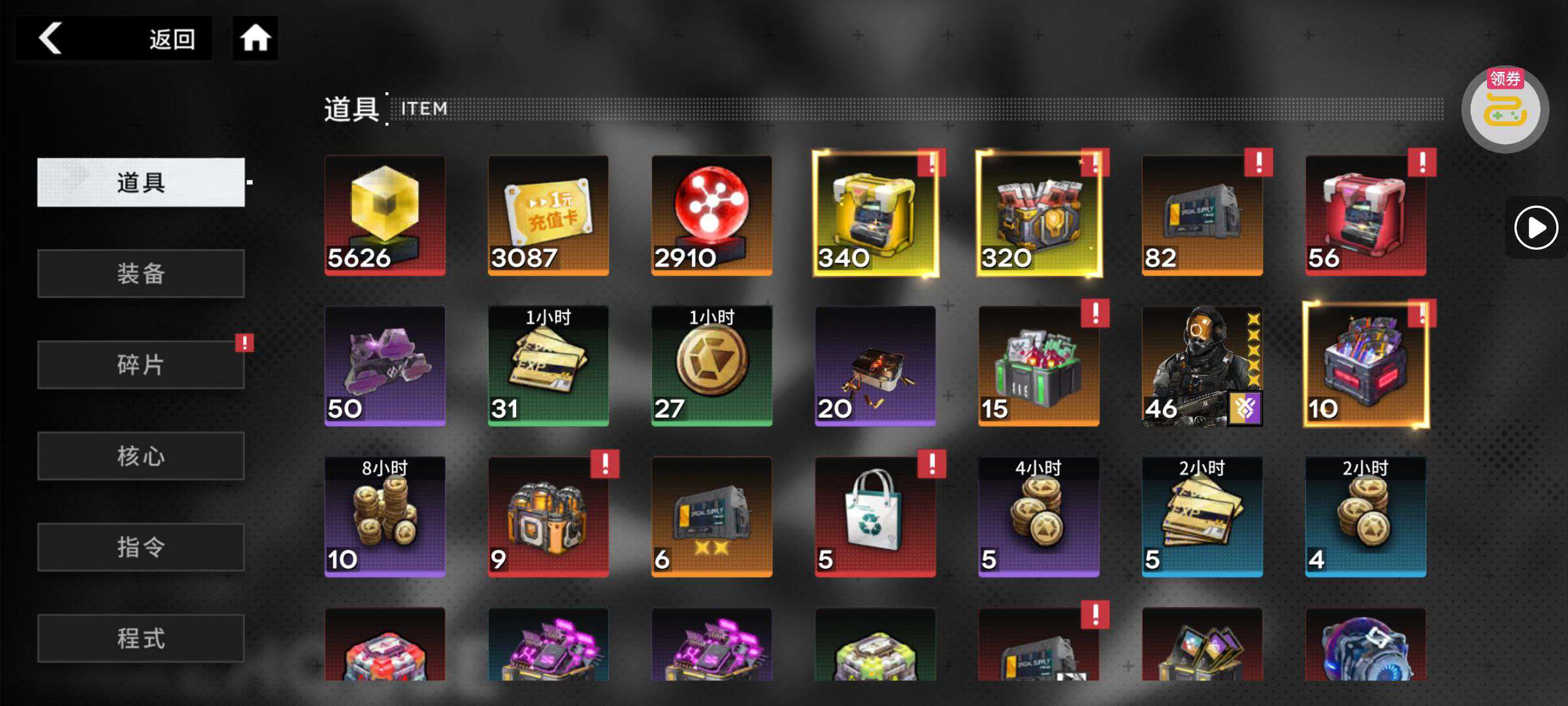Screen dimensions: 1568x706
Task: Open the fireworks crate with 10
Action: click(x=1365, y=365)
